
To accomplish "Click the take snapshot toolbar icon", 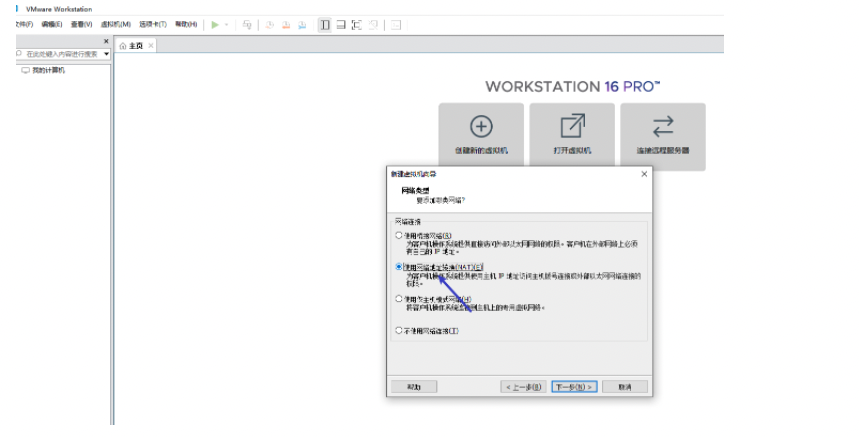I will (x=270, y=24).
